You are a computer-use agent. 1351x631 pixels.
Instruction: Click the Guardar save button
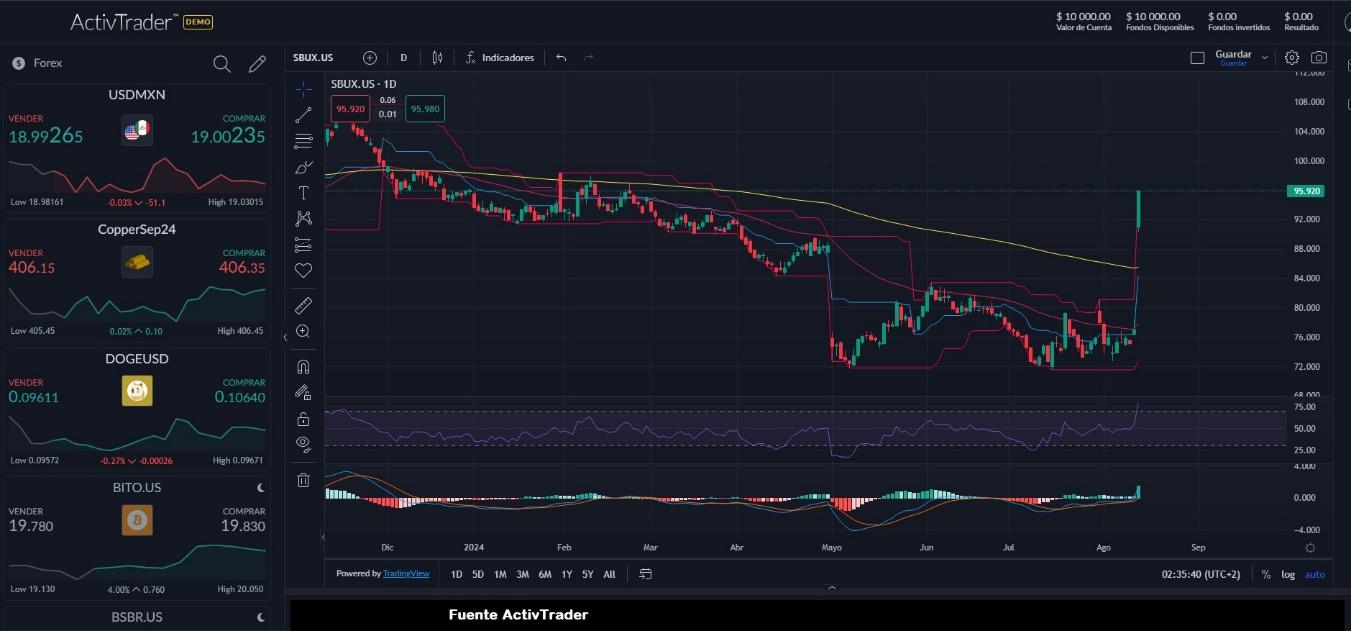coord(1233,58)
